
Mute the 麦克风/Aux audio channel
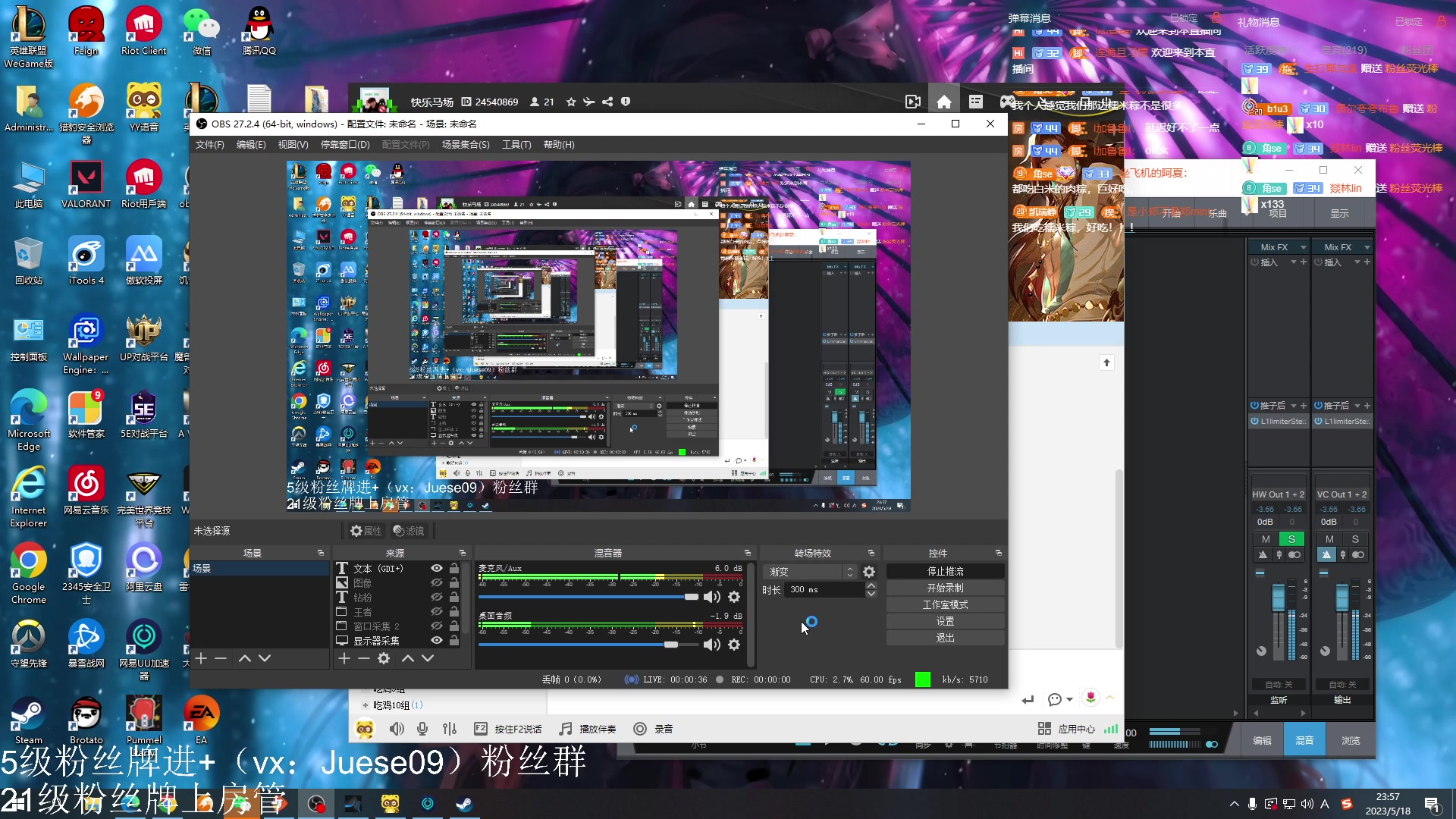711,597
